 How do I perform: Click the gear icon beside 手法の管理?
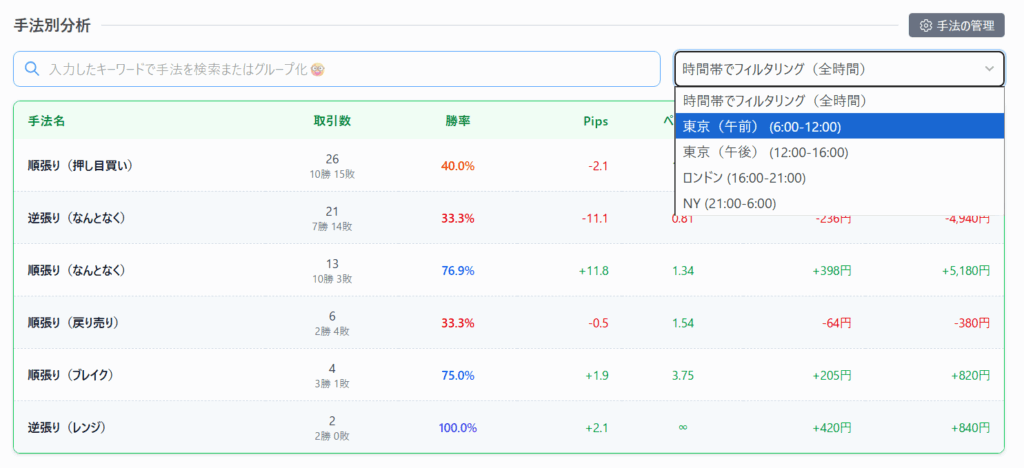(926, 25)
